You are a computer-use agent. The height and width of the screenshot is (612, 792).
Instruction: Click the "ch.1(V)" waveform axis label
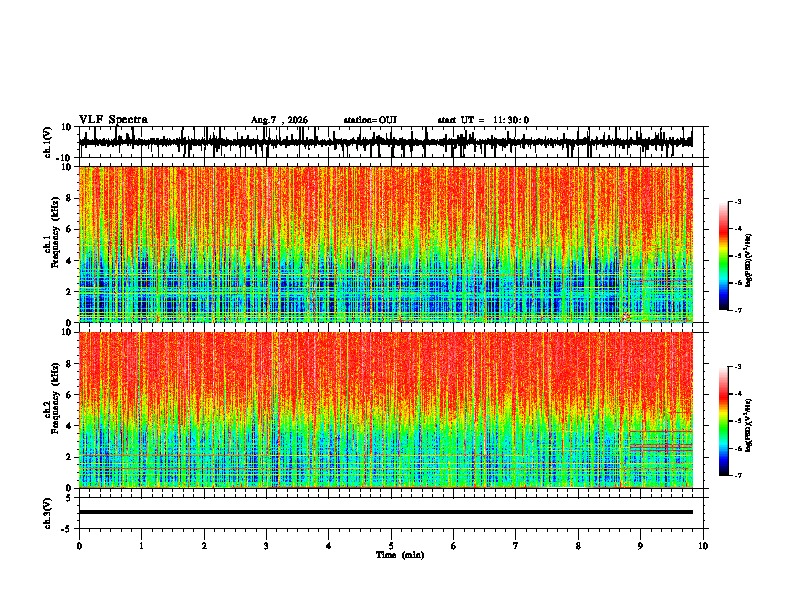click(x=48, y=142)
